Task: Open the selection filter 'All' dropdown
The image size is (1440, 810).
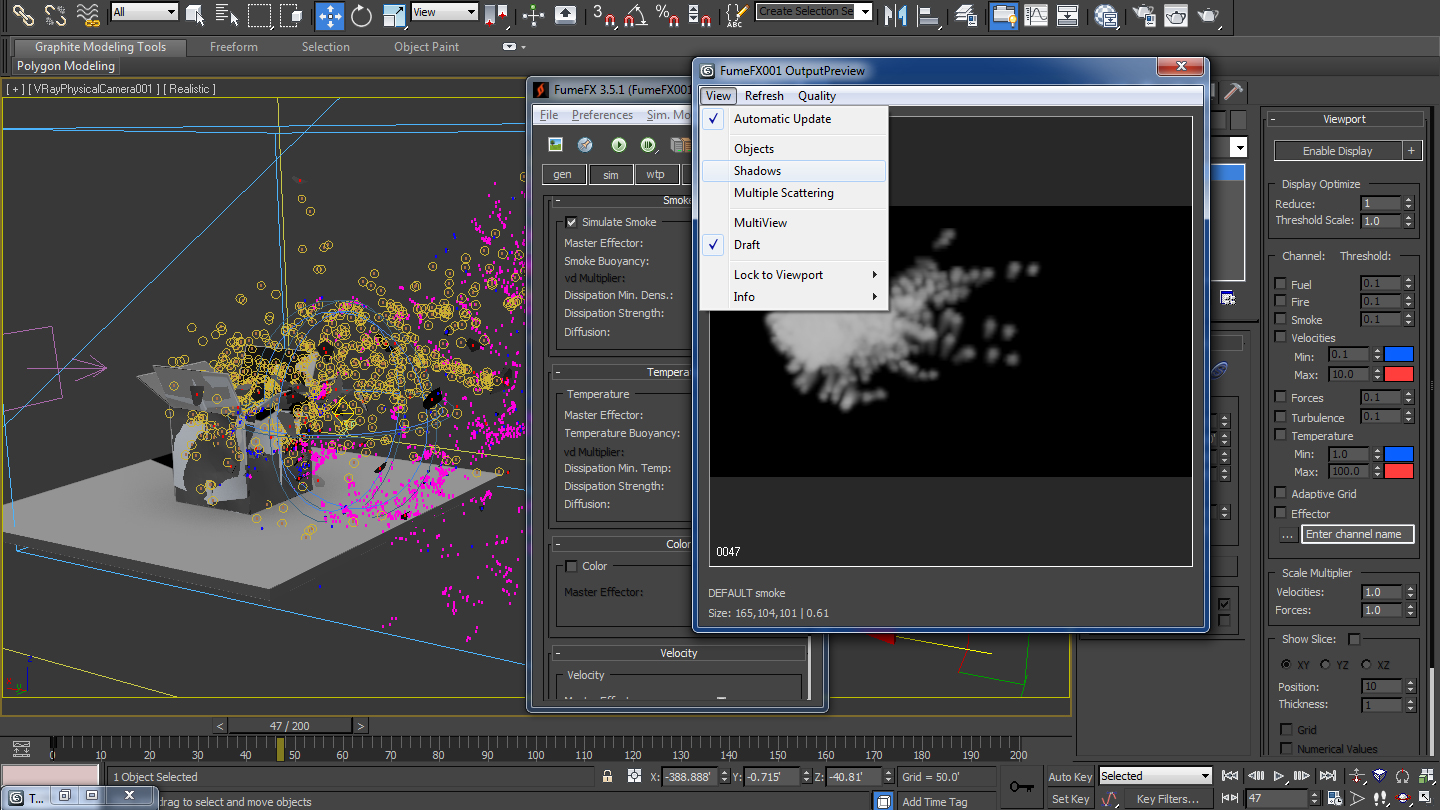Action: coord(145,12)
